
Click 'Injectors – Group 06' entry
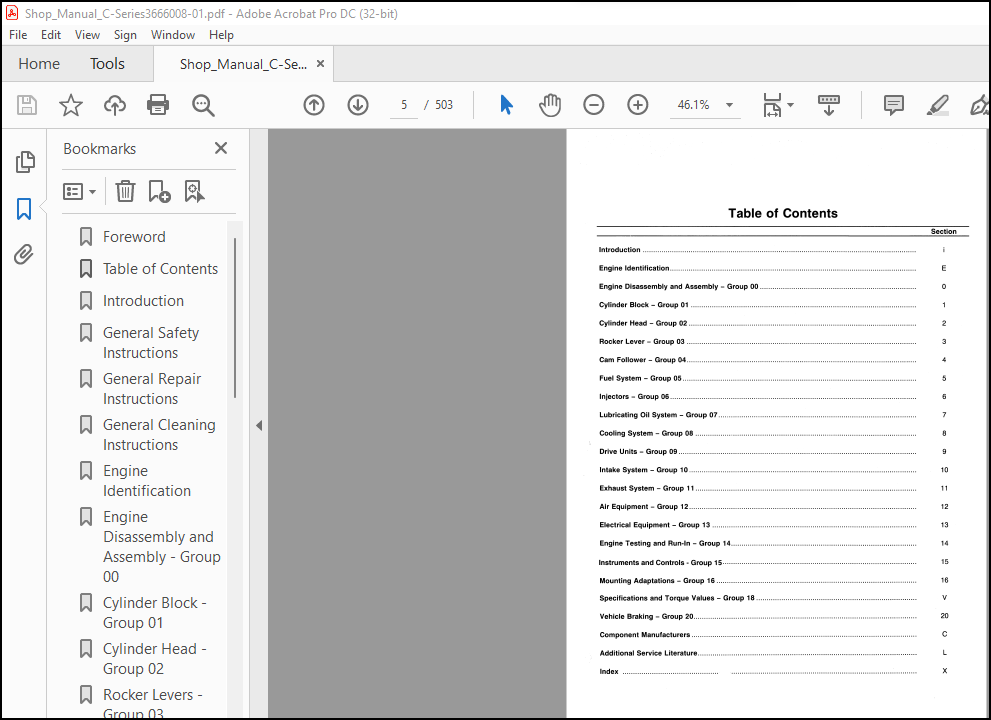tap(634, 396)
